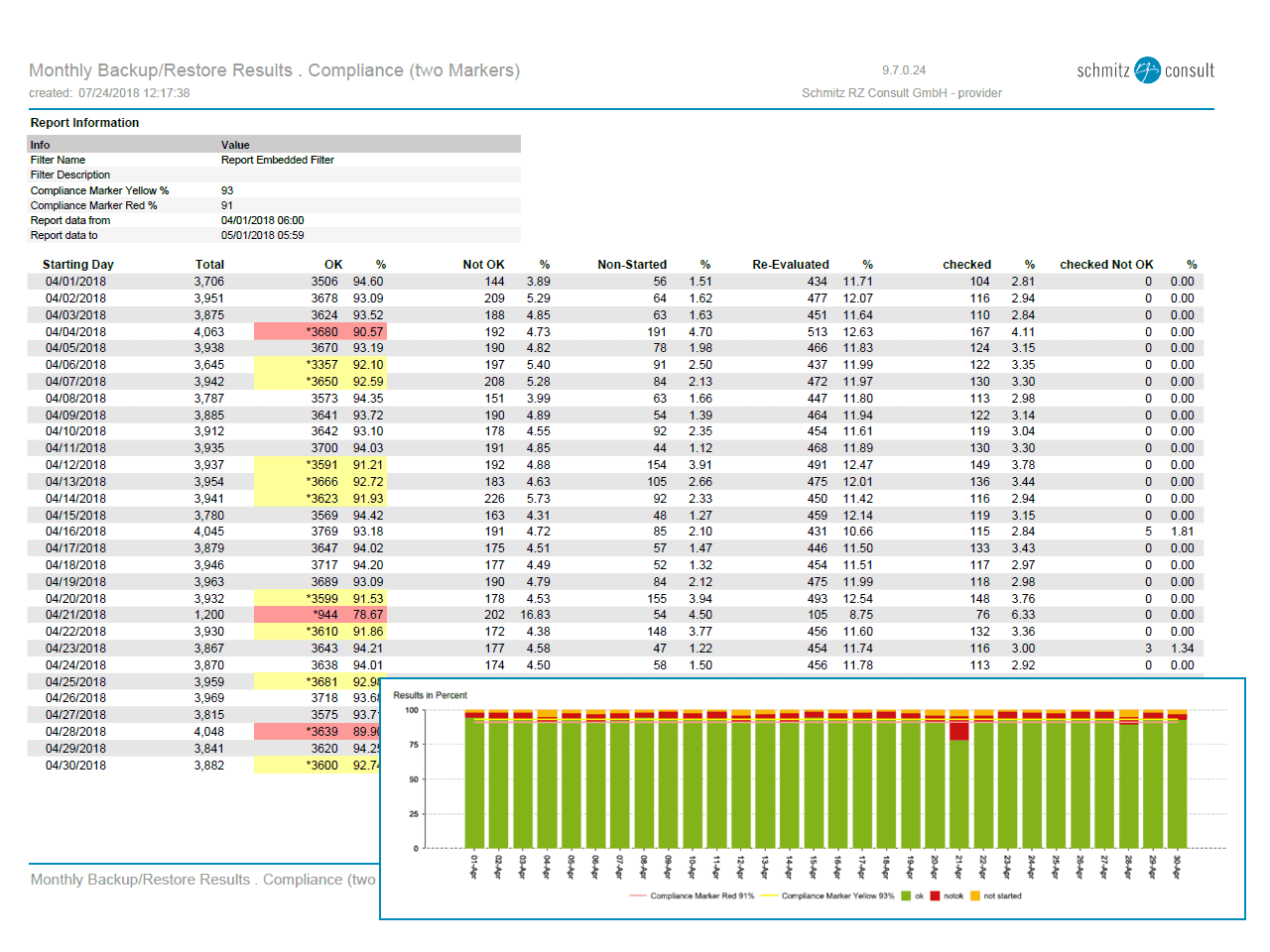This screenshot has width=1270, height=952.
Task: Click the 'Not OK' column header
Action: [x=483, y=265]
